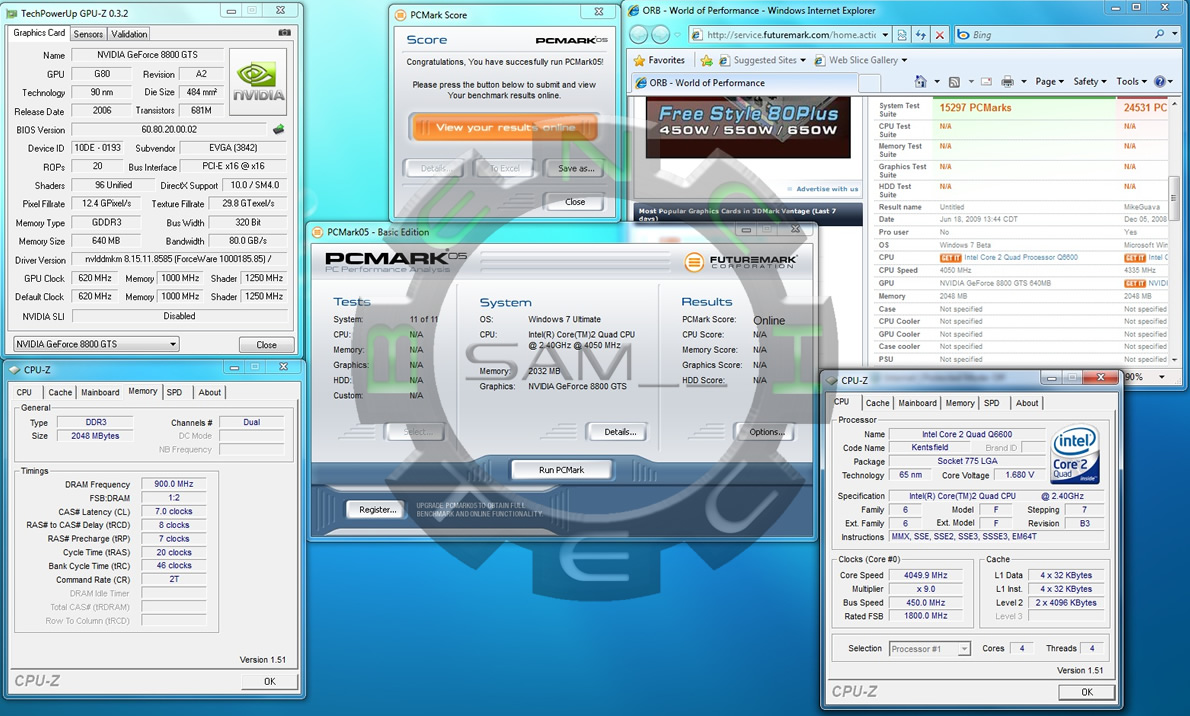Click the Print icon in IE toolbar

click(1007, 81)
